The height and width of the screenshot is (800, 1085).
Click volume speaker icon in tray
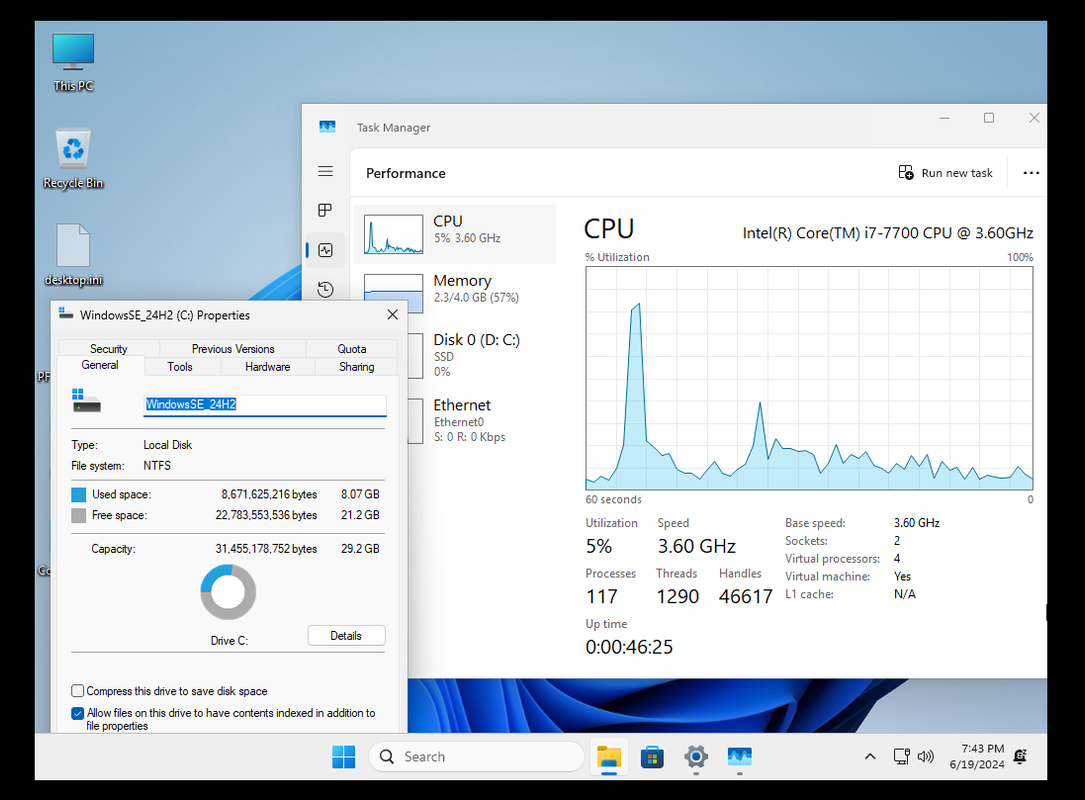(x=925, y=756)
